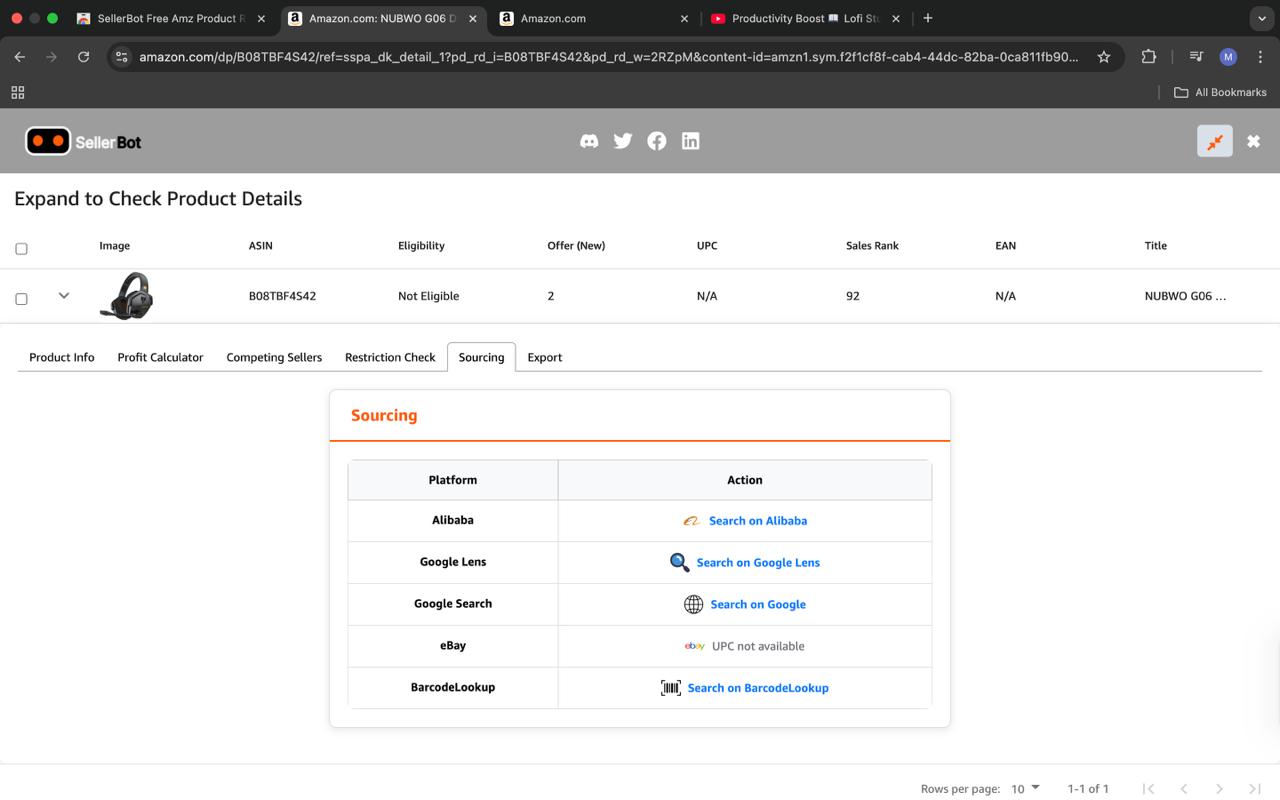1280x800 pixels.
Task: Click the Sales Rank column header
Action: point(872,246)
